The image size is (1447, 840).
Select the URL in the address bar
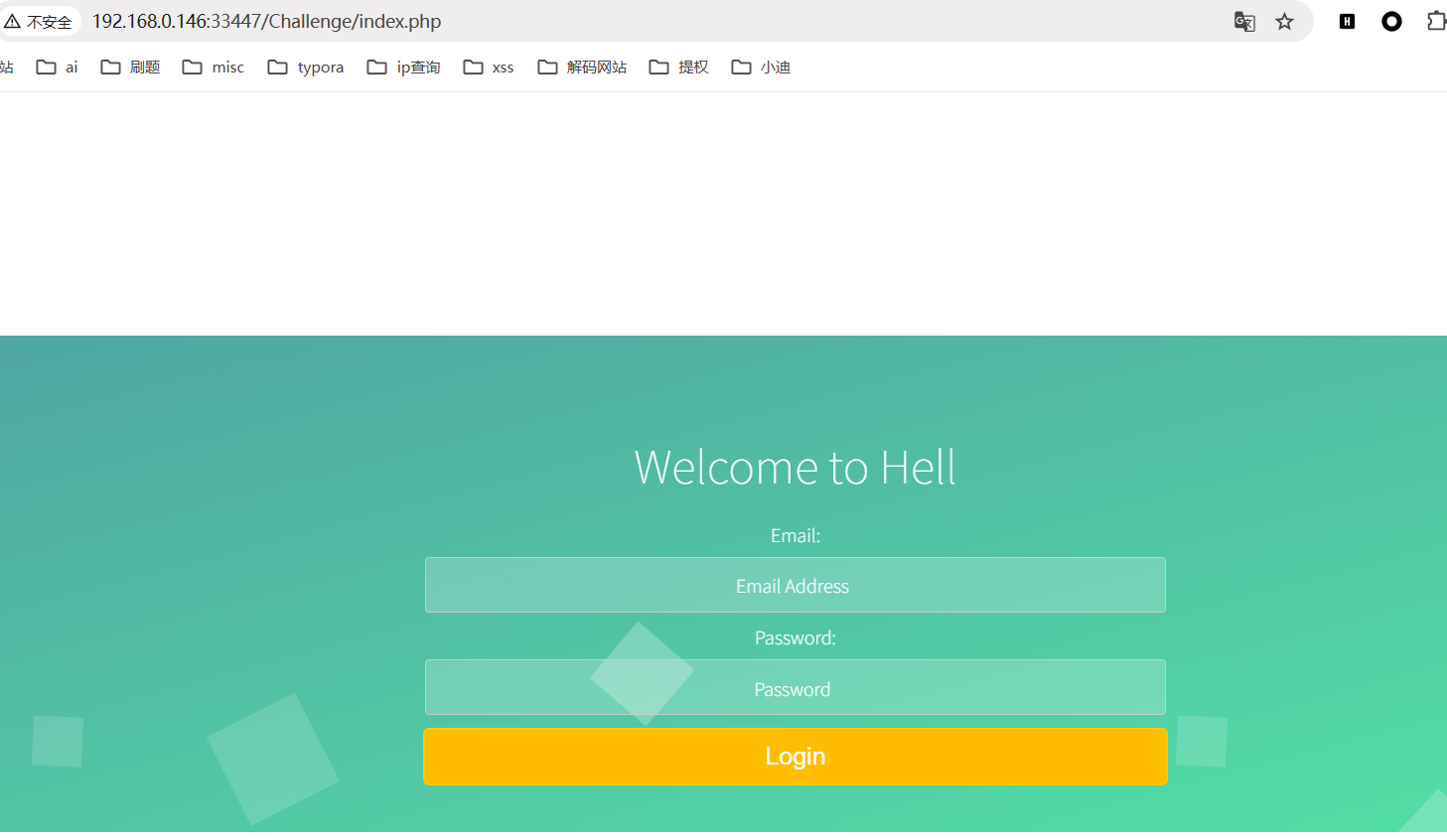[266, 21]
